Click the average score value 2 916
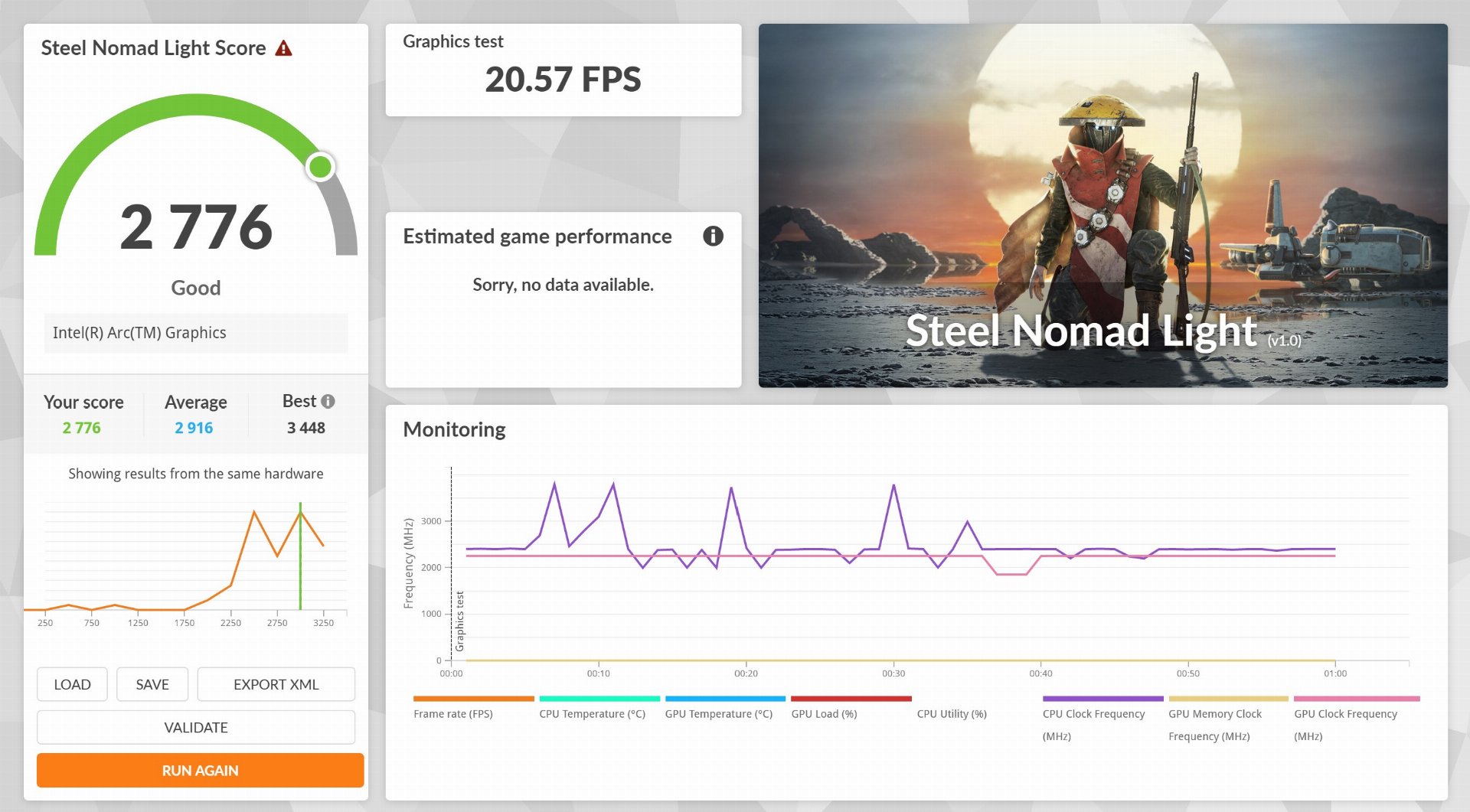This screenshot has width=1470, height=812. coord(194,428)
